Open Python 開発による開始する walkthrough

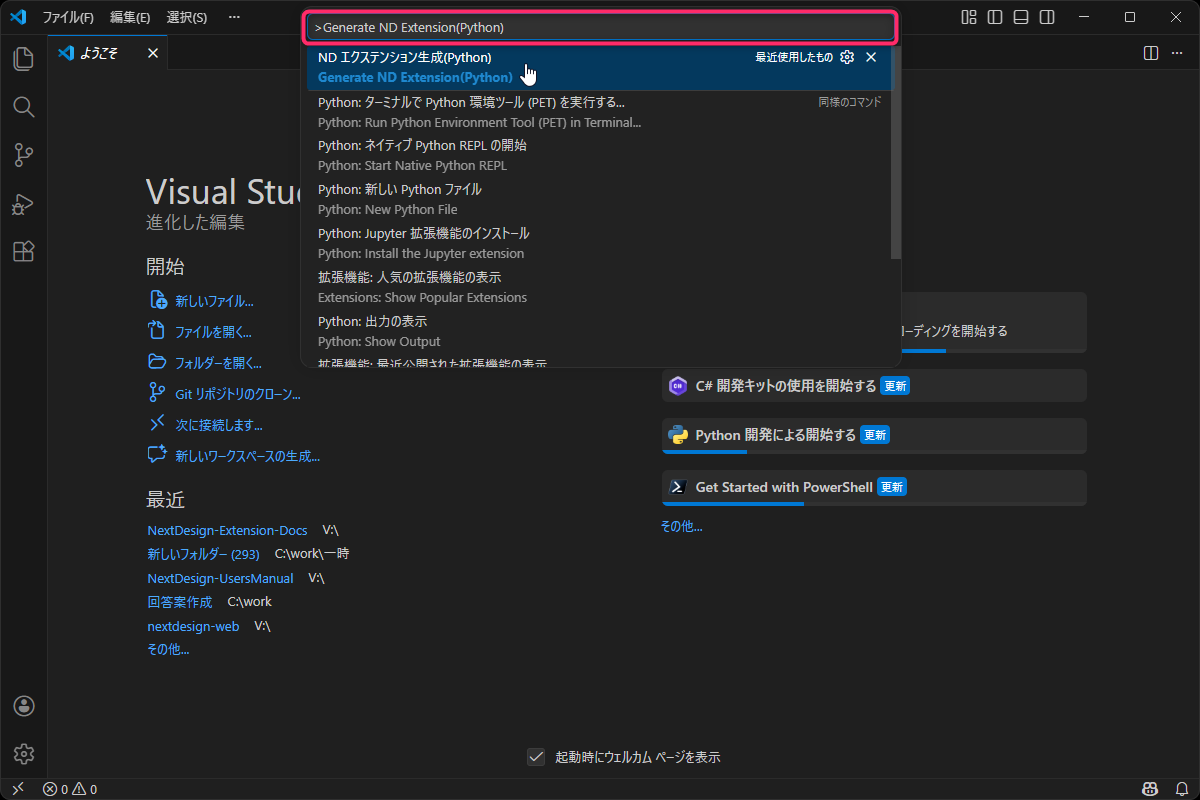point(874,435)
